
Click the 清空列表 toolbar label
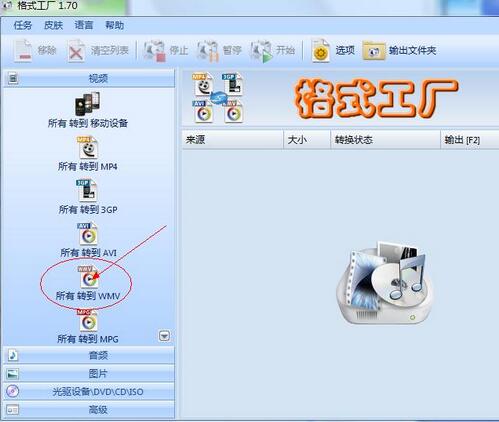110,51
